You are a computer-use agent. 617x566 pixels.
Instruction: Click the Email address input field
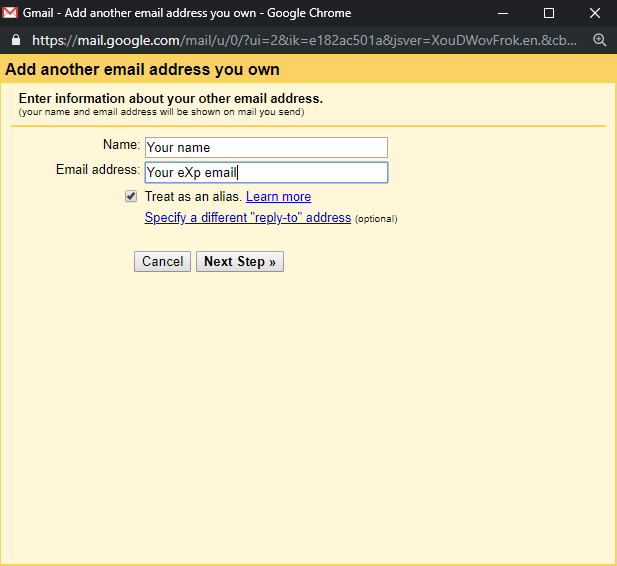[266, 172]
